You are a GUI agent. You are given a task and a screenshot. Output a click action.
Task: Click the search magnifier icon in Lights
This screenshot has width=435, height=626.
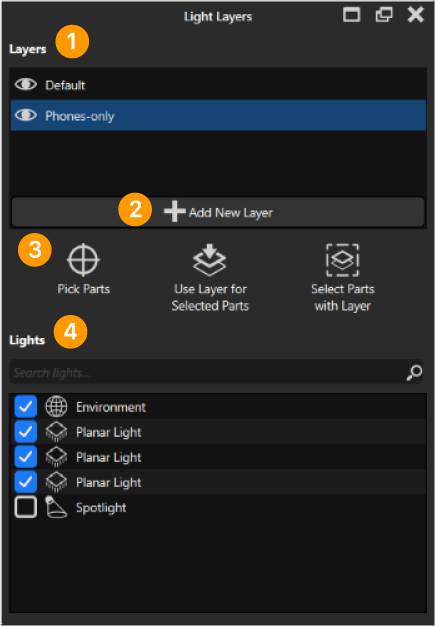pyautogui.click(x=414, y=372)
